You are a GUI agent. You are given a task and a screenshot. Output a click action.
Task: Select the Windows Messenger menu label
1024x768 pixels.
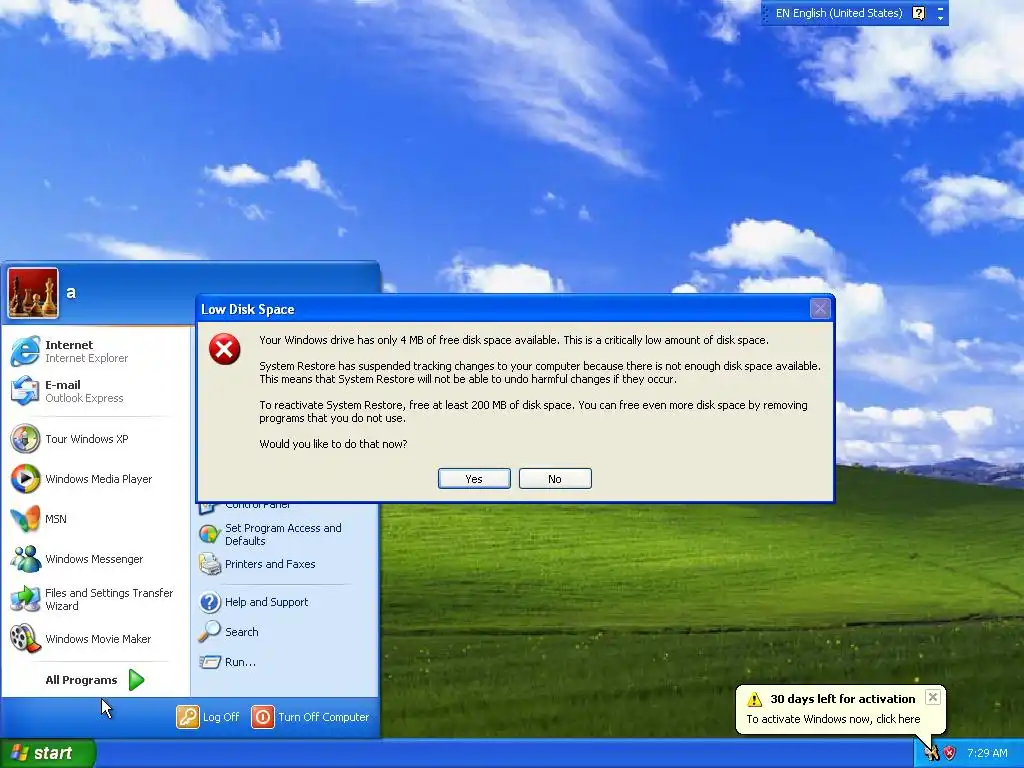coord(94,559)
